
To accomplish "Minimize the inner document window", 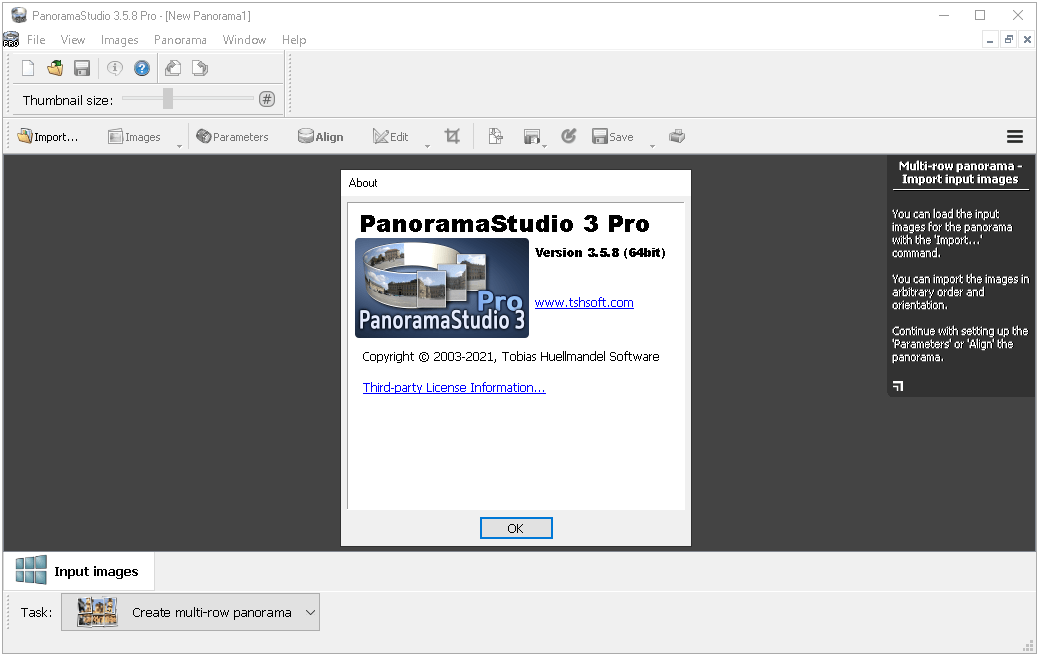I will [989, 40].
